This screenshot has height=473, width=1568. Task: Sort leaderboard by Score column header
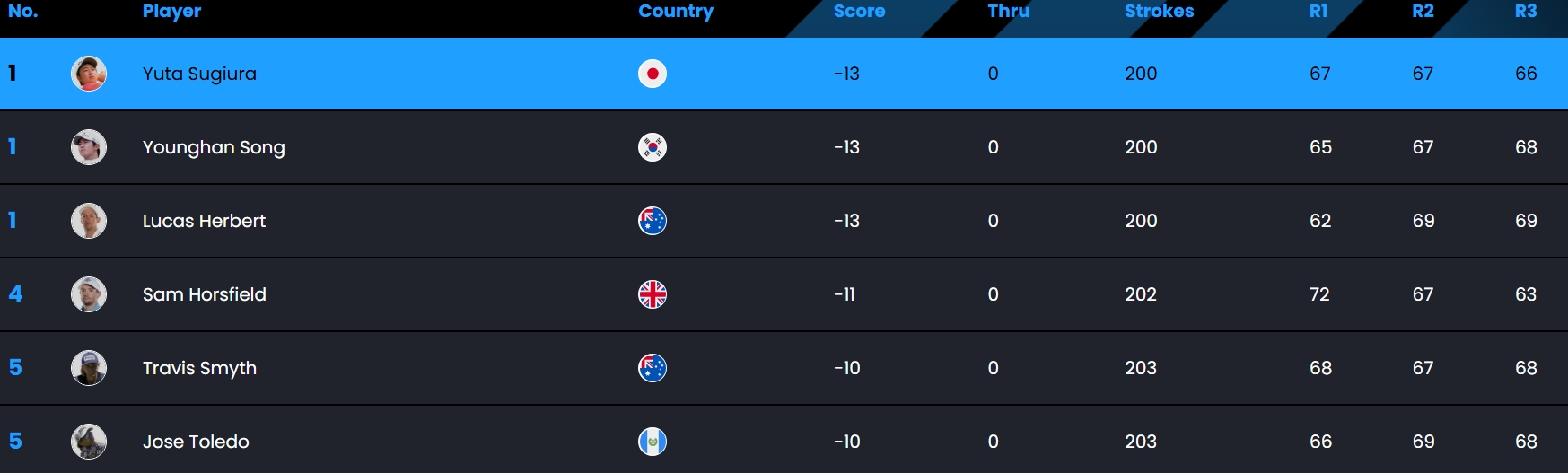(x=859, y=11)
